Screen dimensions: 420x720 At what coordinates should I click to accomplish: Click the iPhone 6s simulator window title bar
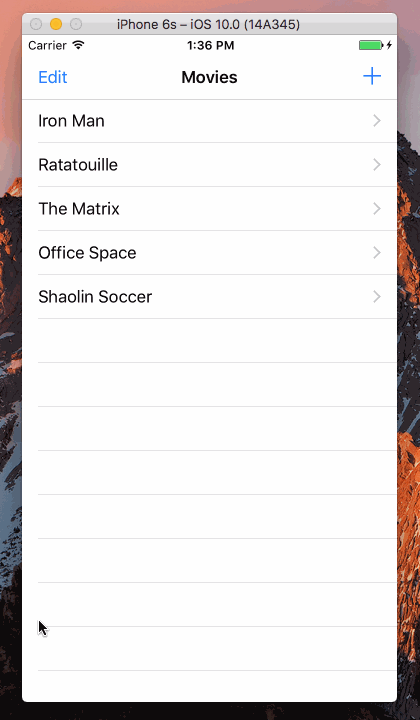(209, 24)
